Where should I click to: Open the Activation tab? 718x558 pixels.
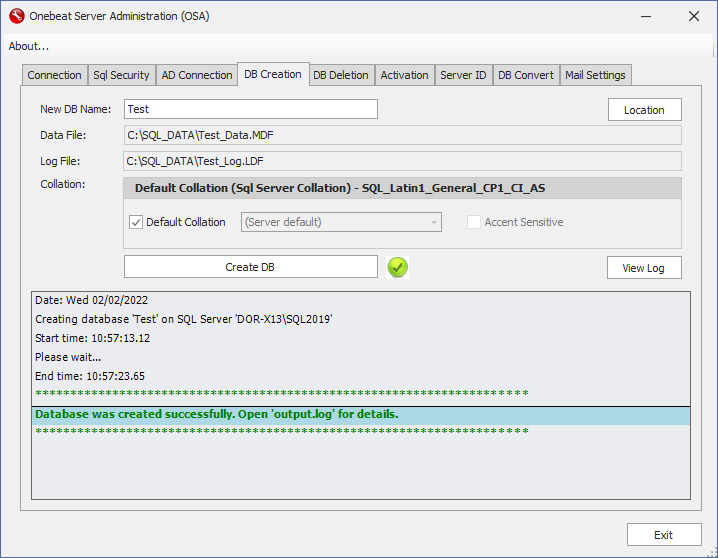[x=404, y=75]
